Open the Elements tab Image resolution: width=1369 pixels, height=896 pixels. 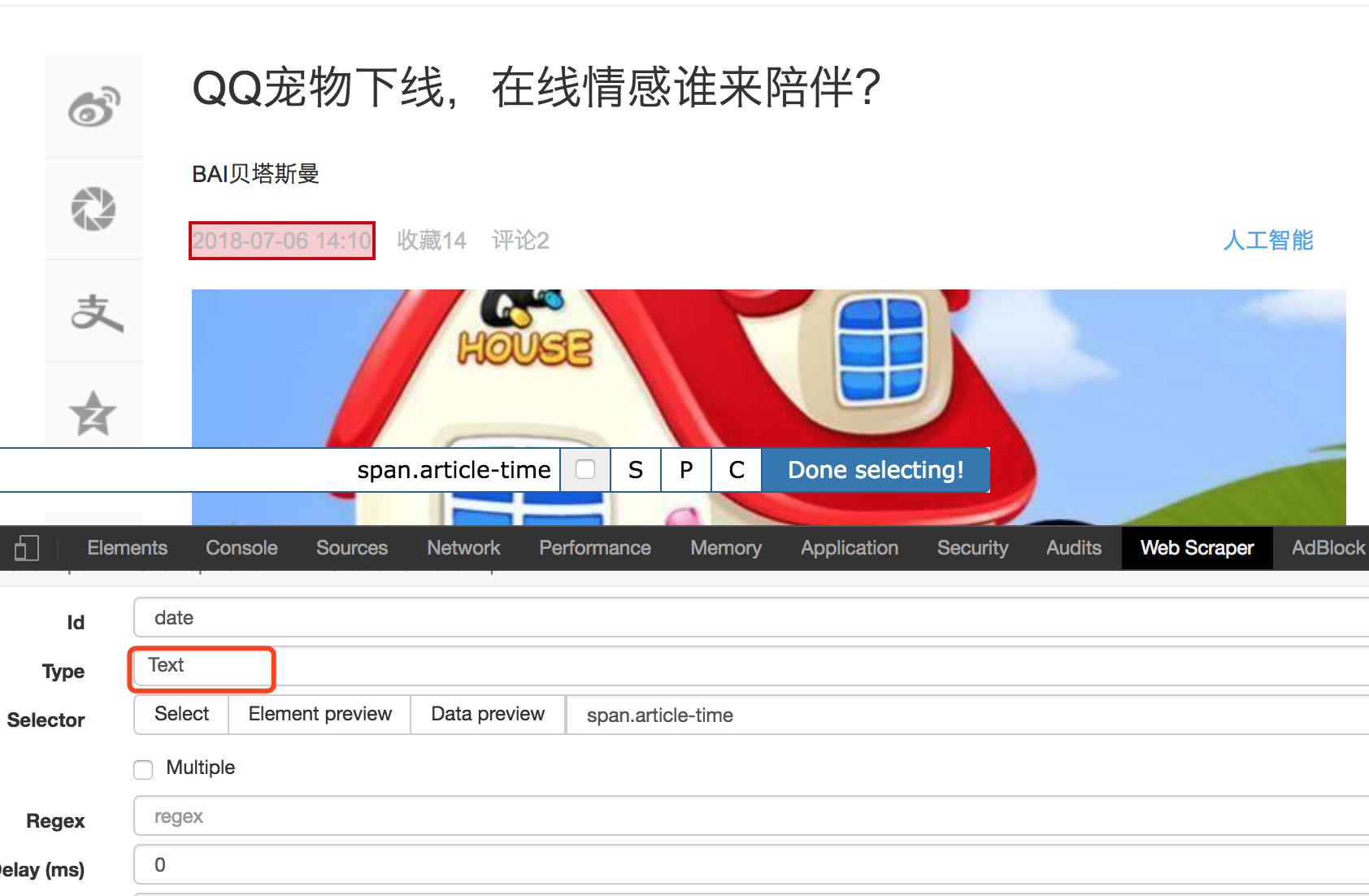(128, 548)
